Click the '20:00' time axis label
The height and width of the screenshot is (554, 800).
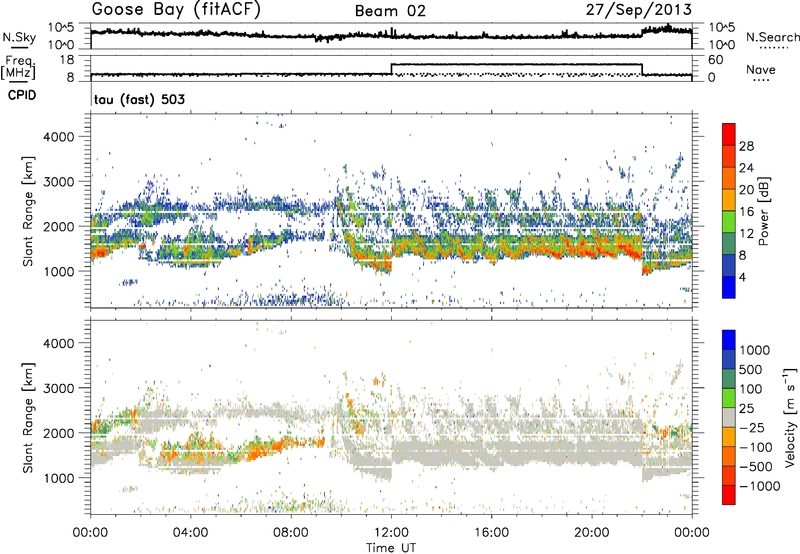click(592, 533)
